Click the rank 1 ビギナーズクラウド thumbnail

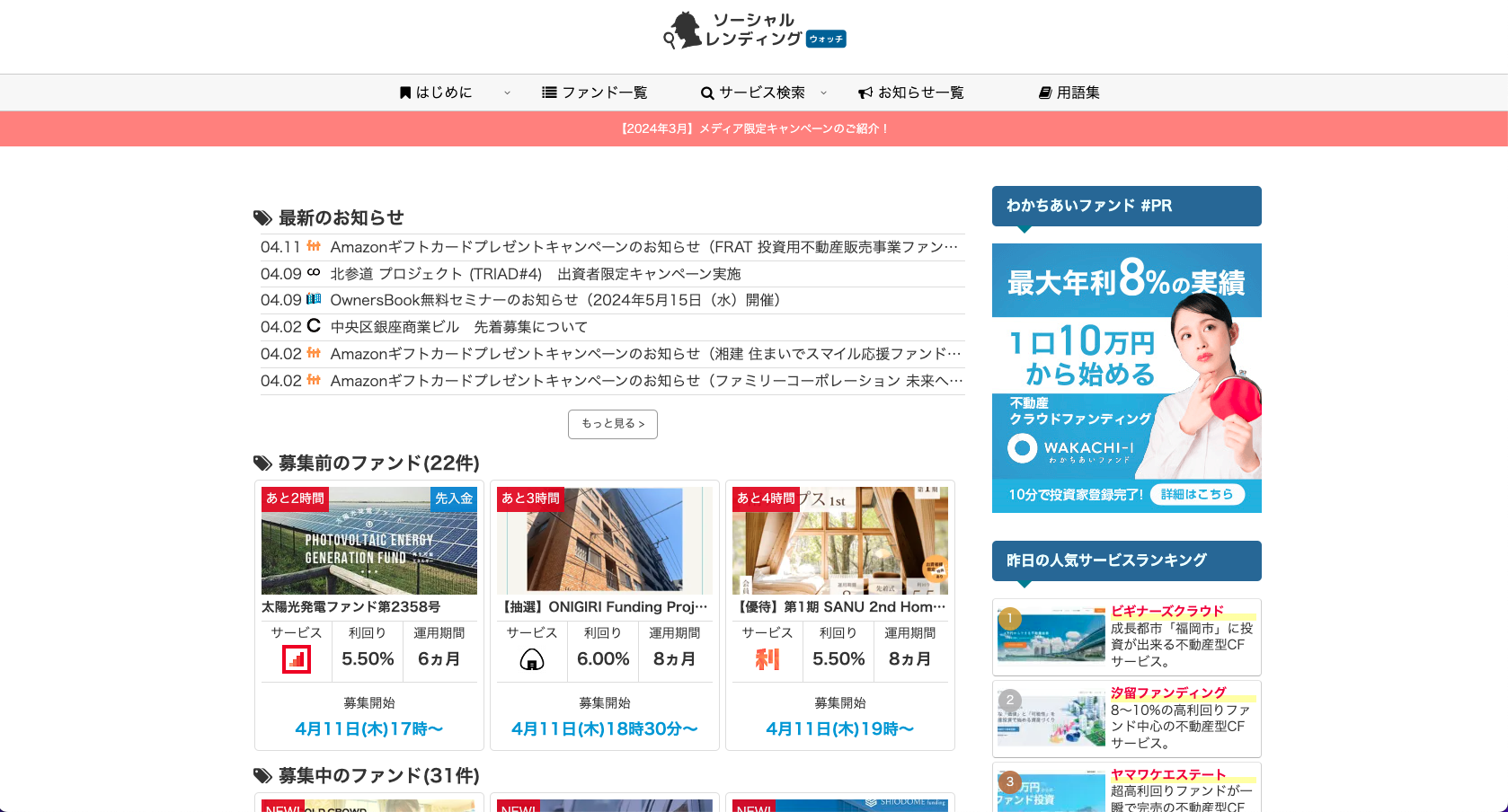click(x=1051, y=635)
